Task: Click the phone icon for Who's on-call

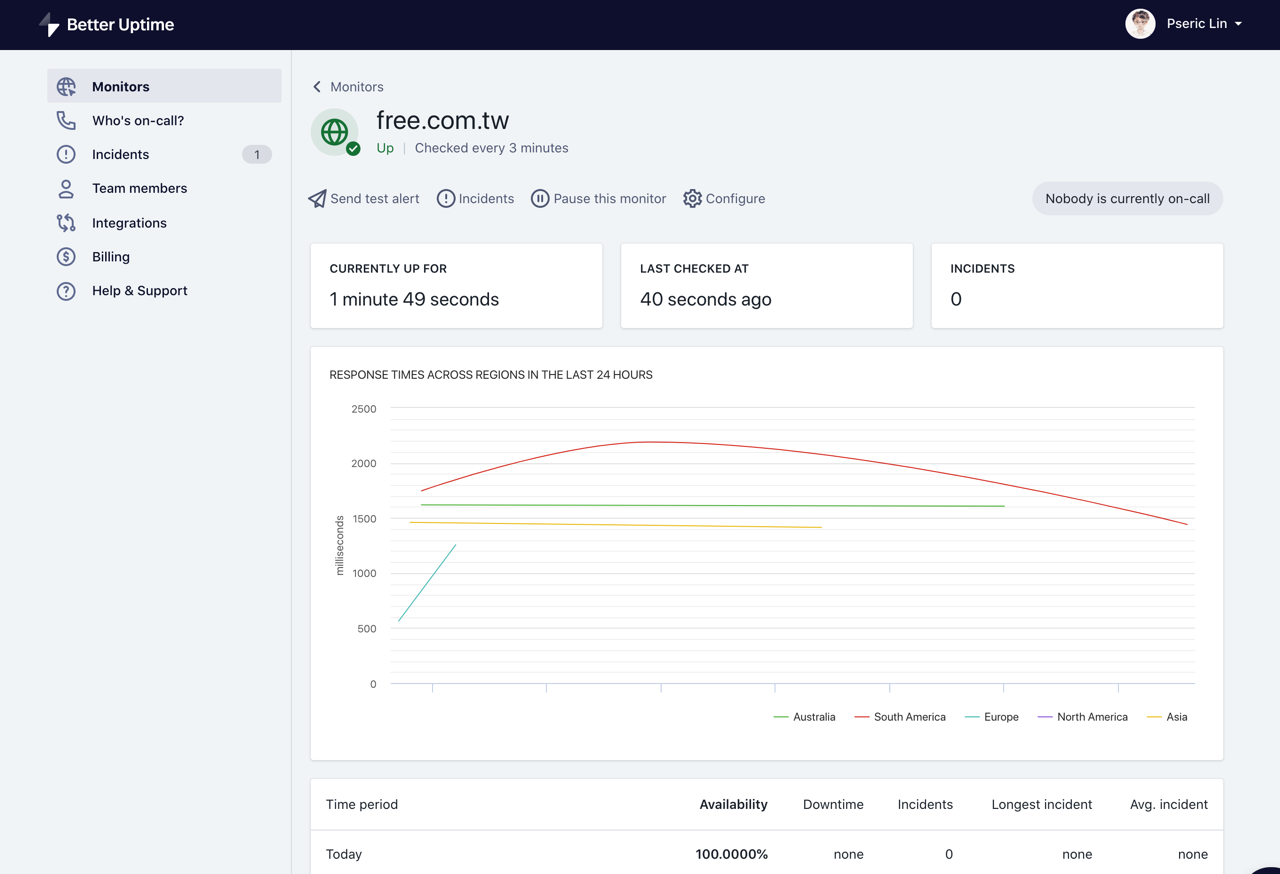Action: pos(66,121)
